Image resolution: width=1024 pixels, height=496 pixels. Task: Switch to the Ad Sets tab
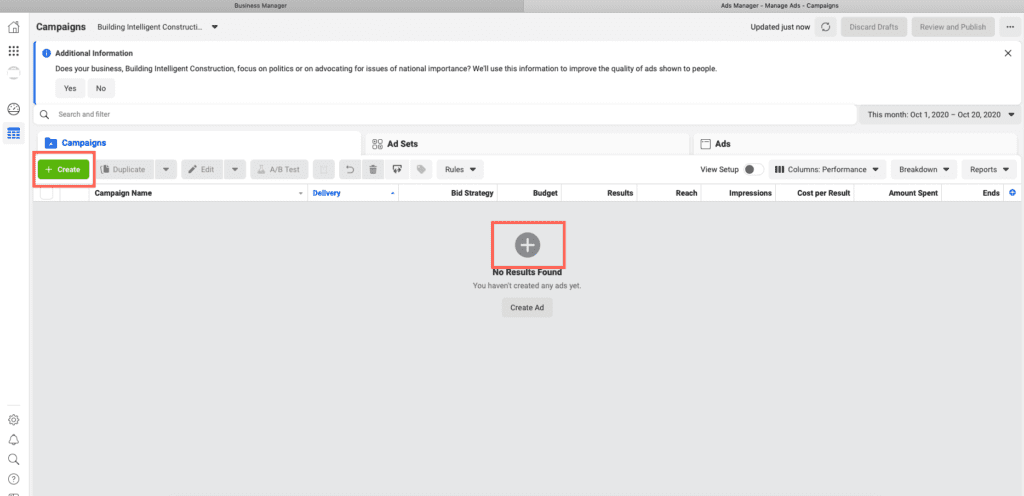click(528, 144)
